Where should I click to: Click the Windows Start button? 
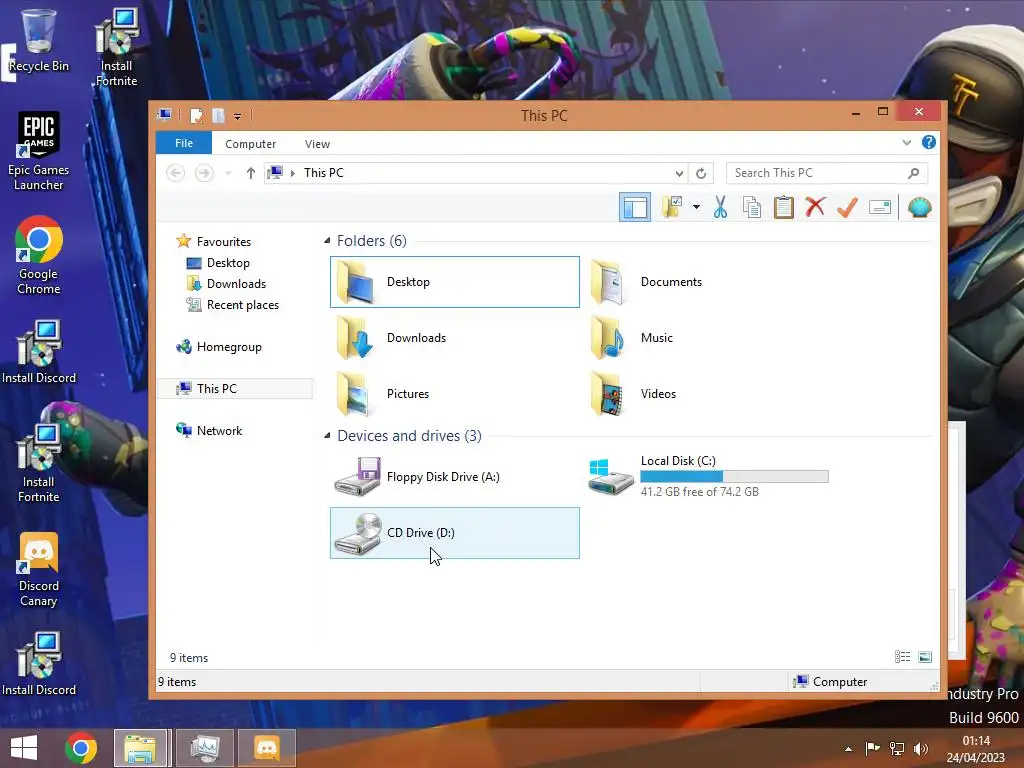point(24,748)
